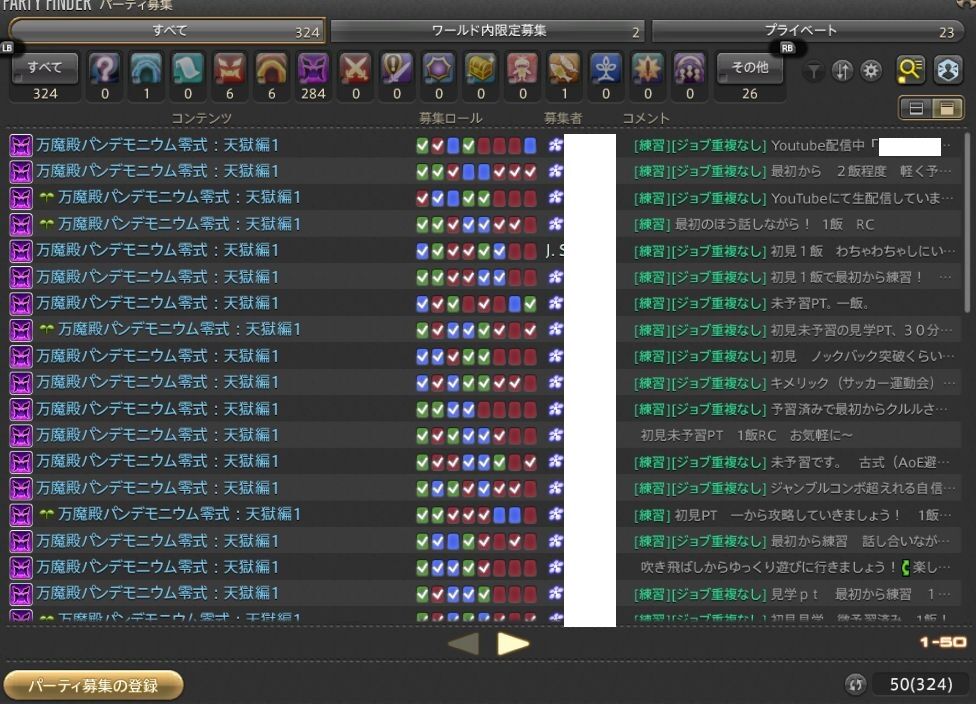976x704 pixels.
Task: Click the sort order arrows icon
Action: pos(842,71)
